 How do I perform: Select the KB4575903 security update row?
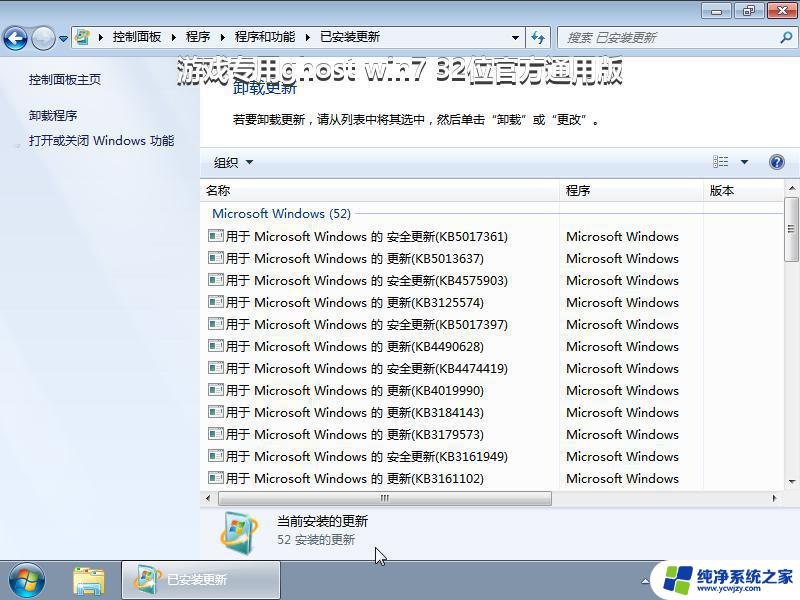(358, 280)
